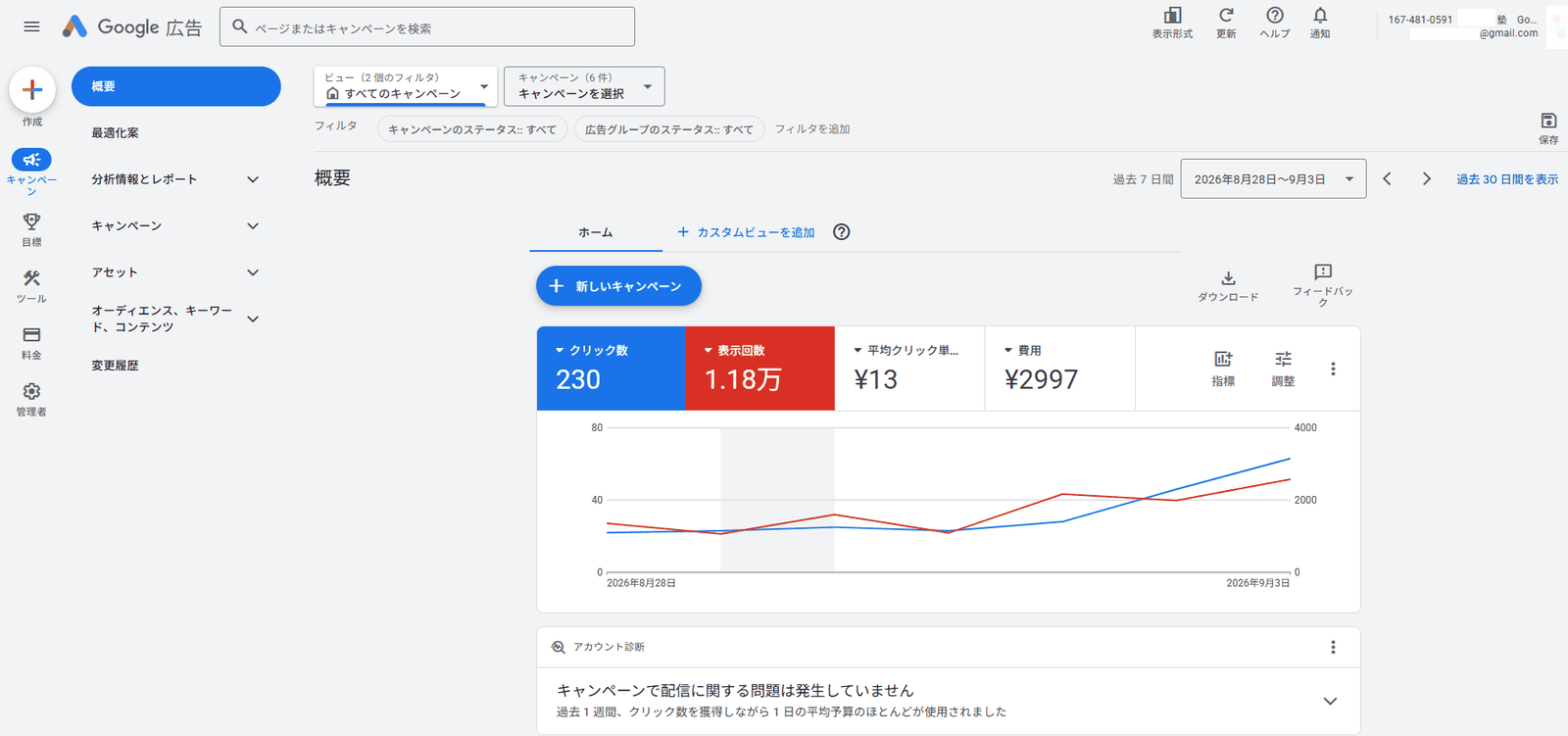Viewport: 1568px width, 736px height.
Task: Click 広告グループのステータス filter chip
Action: pos(669,129)
